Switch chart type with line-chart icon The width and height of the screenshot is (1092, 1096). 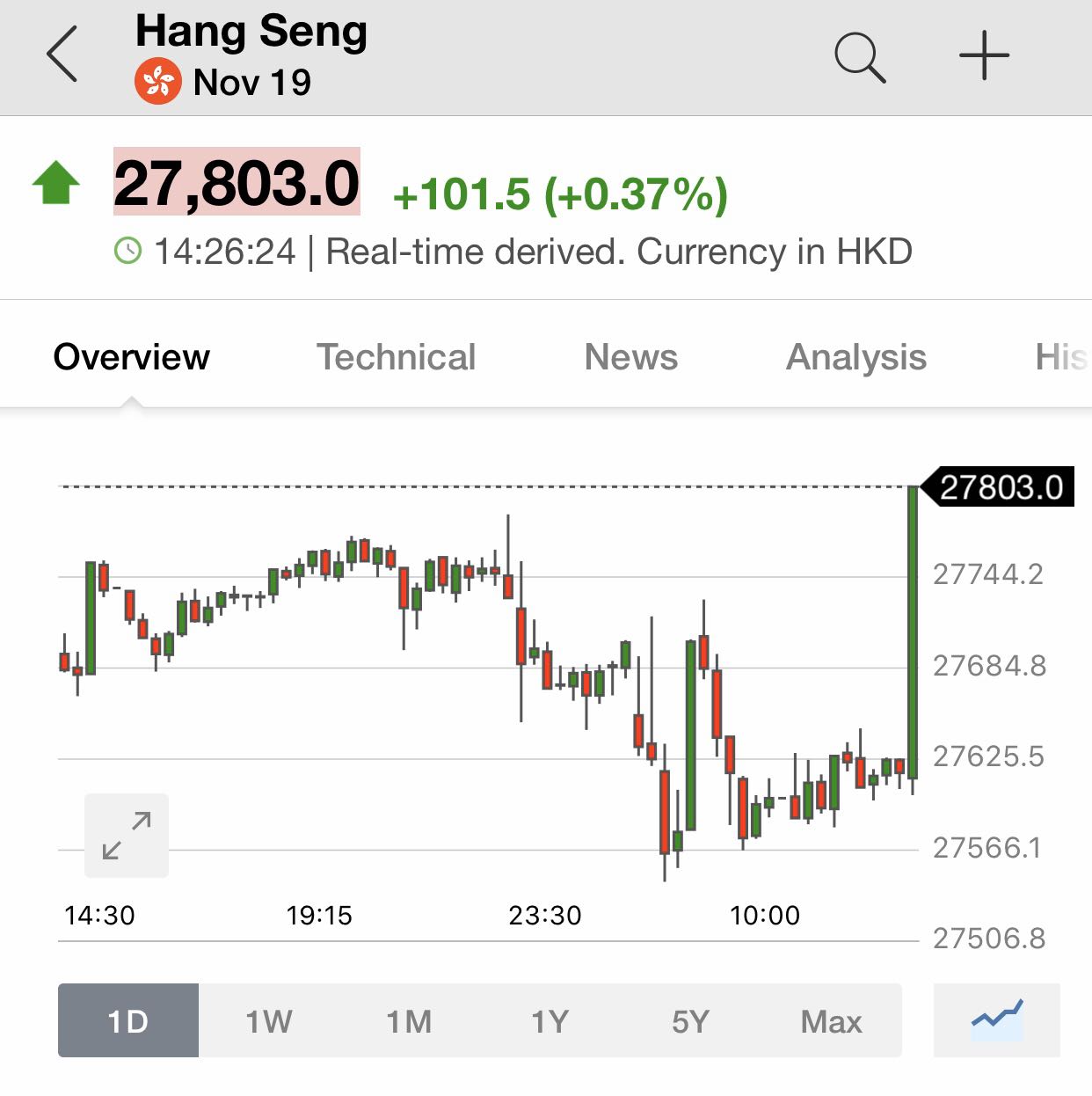(x=997, y=1020)
